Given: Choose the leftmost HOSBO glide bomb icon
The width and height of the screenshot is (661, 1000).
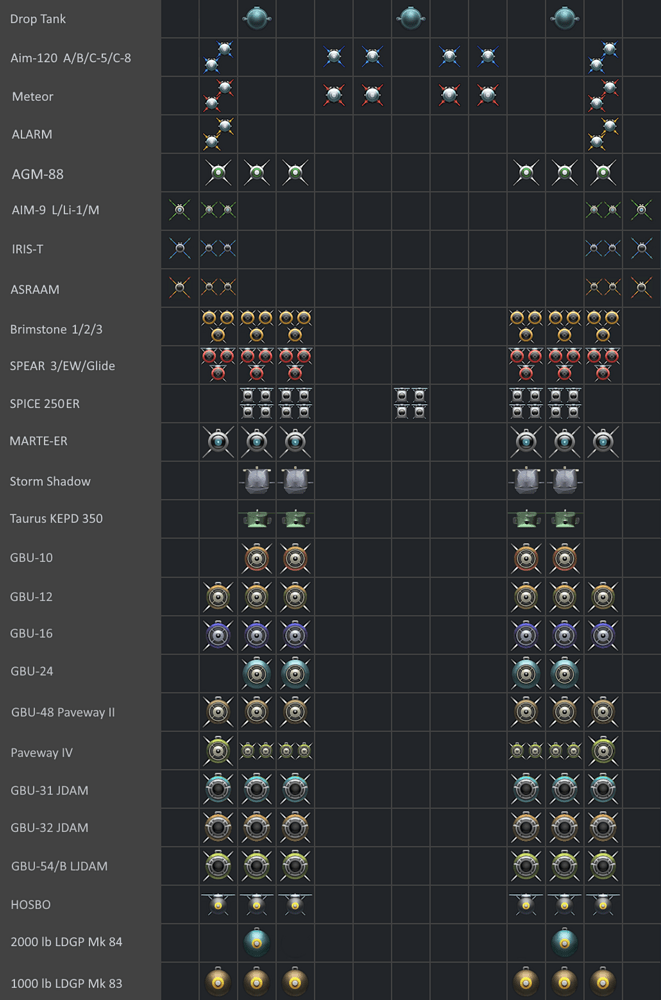Looking at the screenshot, I should [x=218, y=903].
